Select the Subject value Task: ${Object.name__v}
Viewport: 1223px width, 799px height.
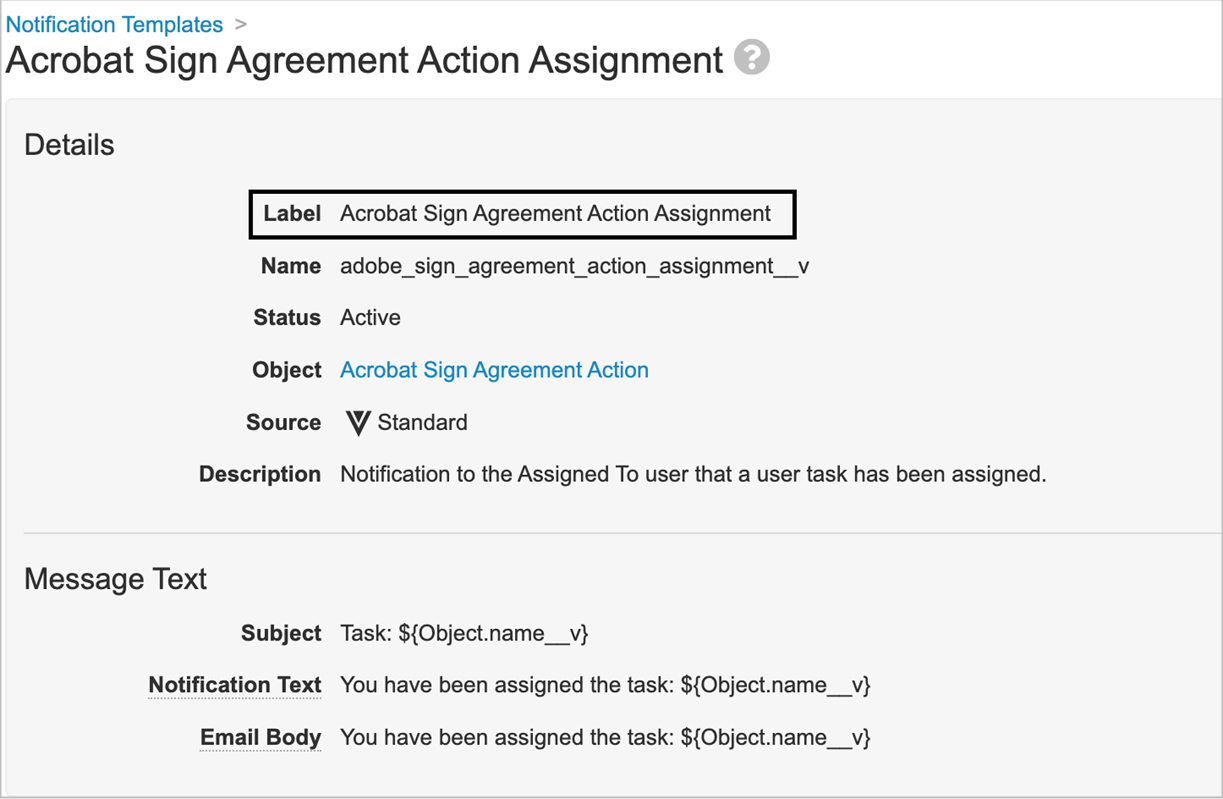coord(464,633)
